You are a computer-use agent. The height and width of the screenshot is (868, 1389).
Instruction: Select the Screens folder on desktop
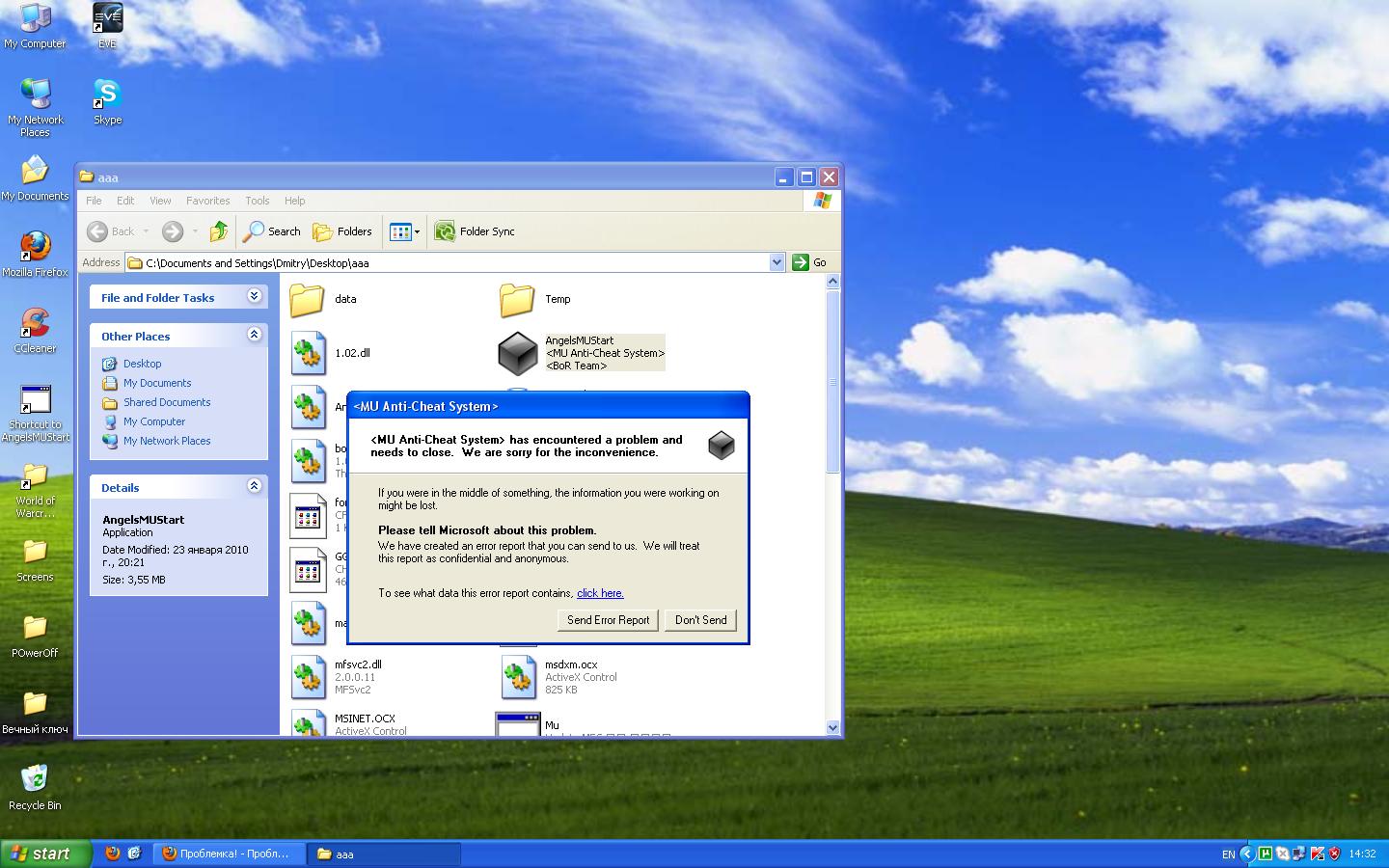[35, 559]
